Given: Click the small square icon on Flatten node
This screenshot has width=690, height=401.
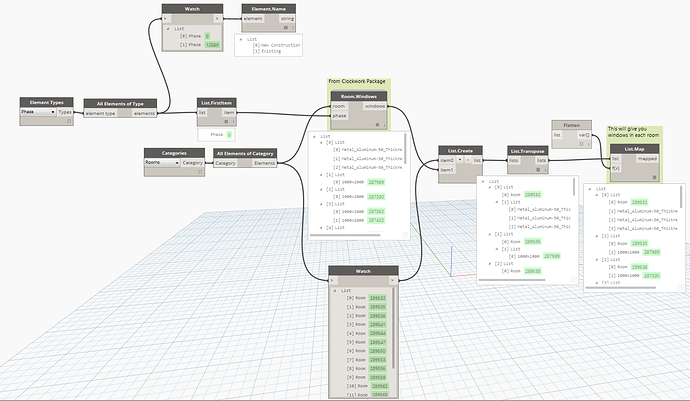Looking at the screenshot, I should [x=581, y=144].
